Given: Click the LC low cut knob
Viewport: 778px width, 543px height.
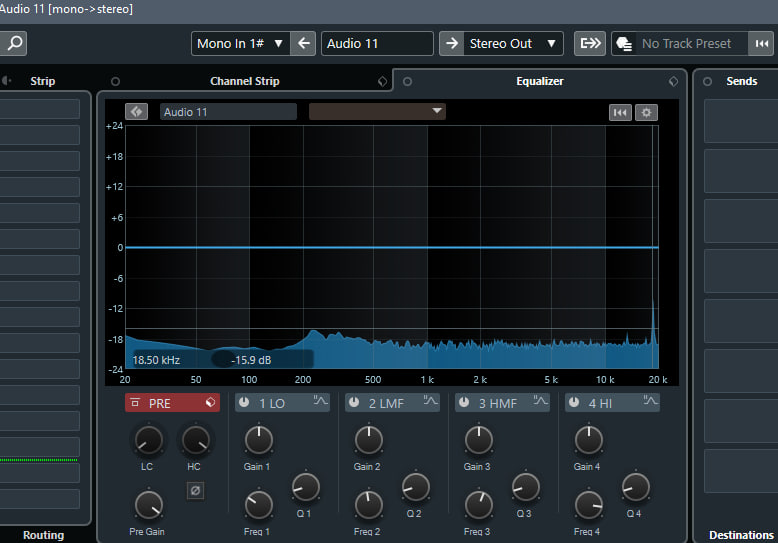Looking at the screenshot, I should point(148,440).
